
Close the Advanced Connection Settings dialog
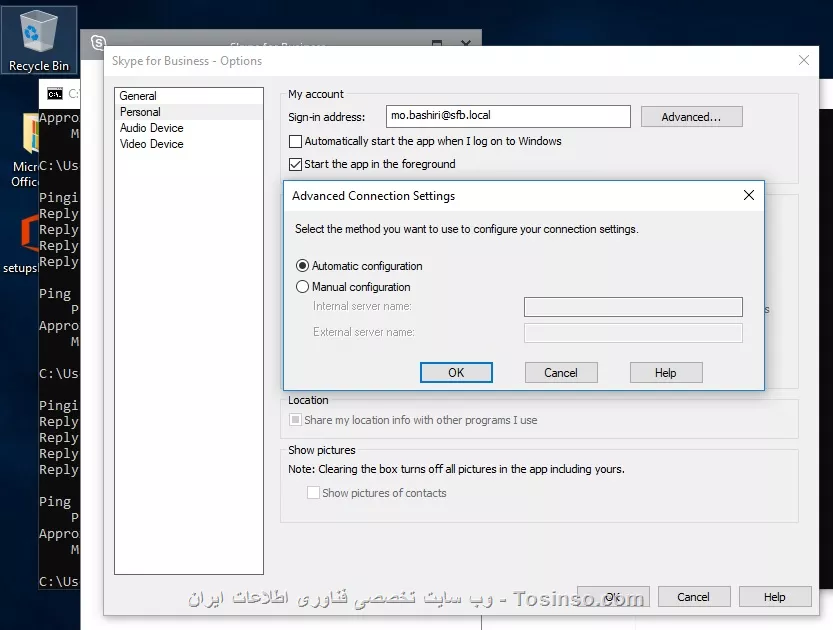[749, 195]
